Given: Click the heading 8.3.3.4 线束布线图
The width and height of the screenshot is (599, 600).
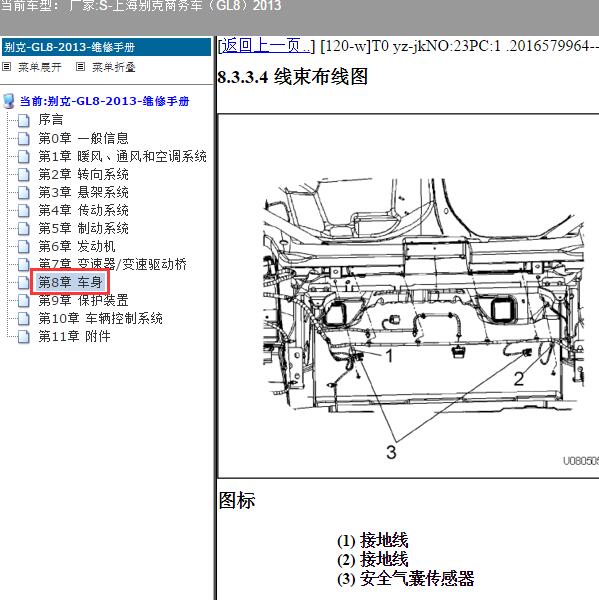Looking at the screenshot, I should 292,77.
